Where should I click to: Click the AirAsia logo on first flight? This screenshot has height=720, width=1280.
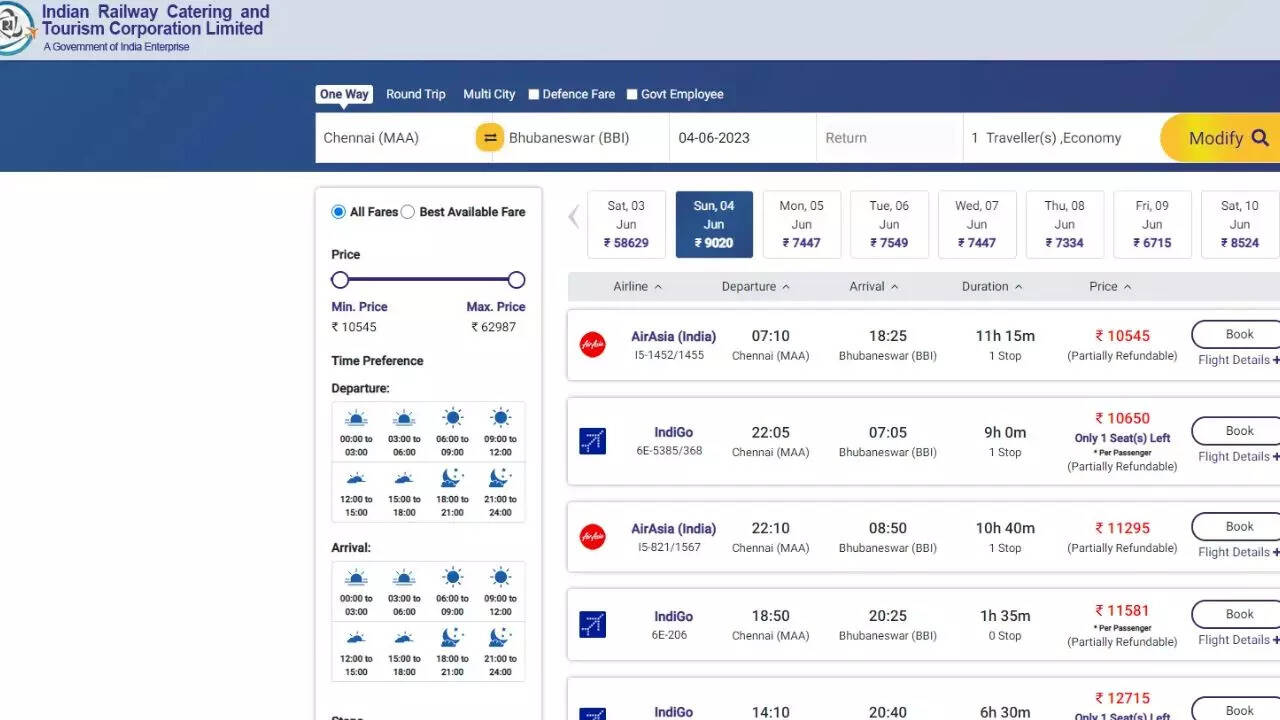tap(593, 345)
